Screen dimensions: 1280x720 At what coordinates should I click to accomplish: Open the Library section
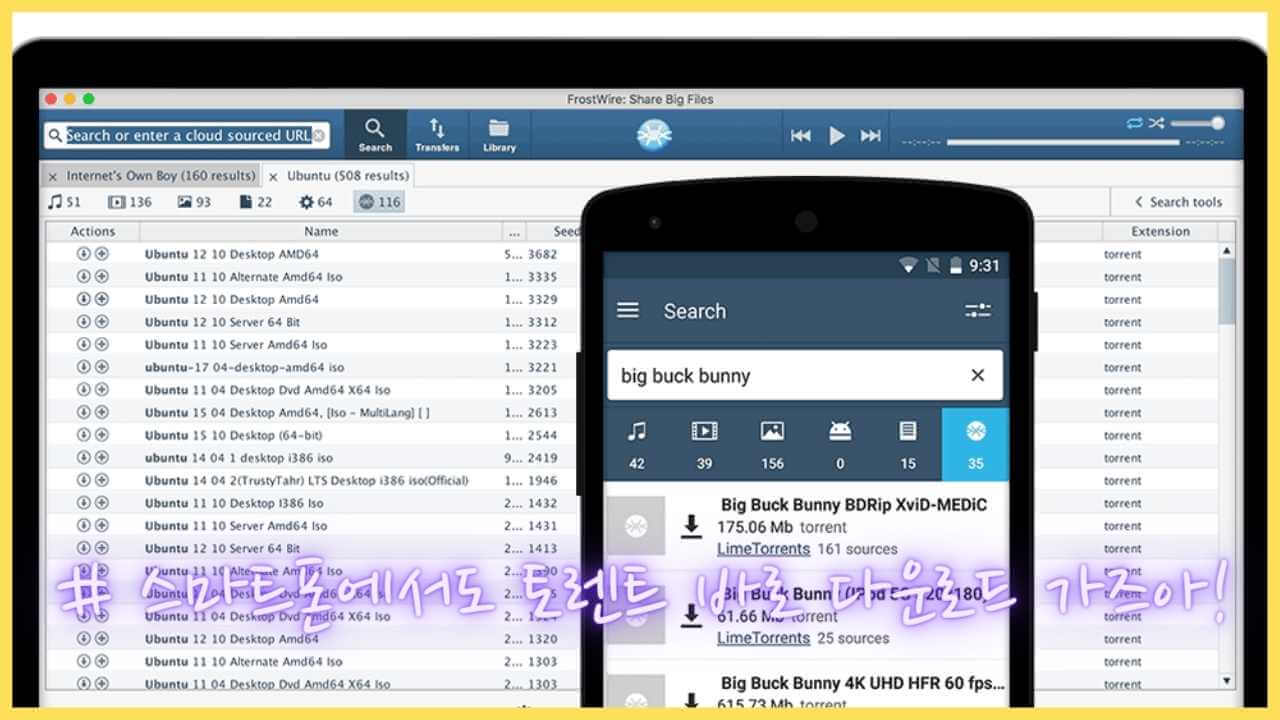click(498, 134)
